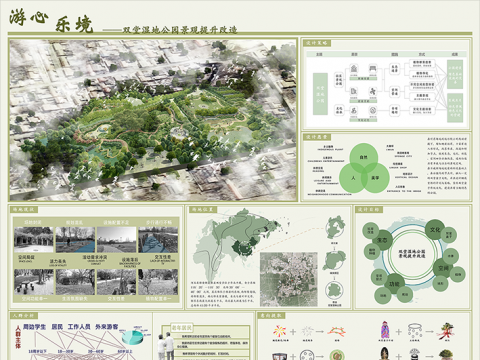Viewport: 480px width, 360px height.
Task: Click the stone table site photo above 空间功能单一
Action: 34,282
